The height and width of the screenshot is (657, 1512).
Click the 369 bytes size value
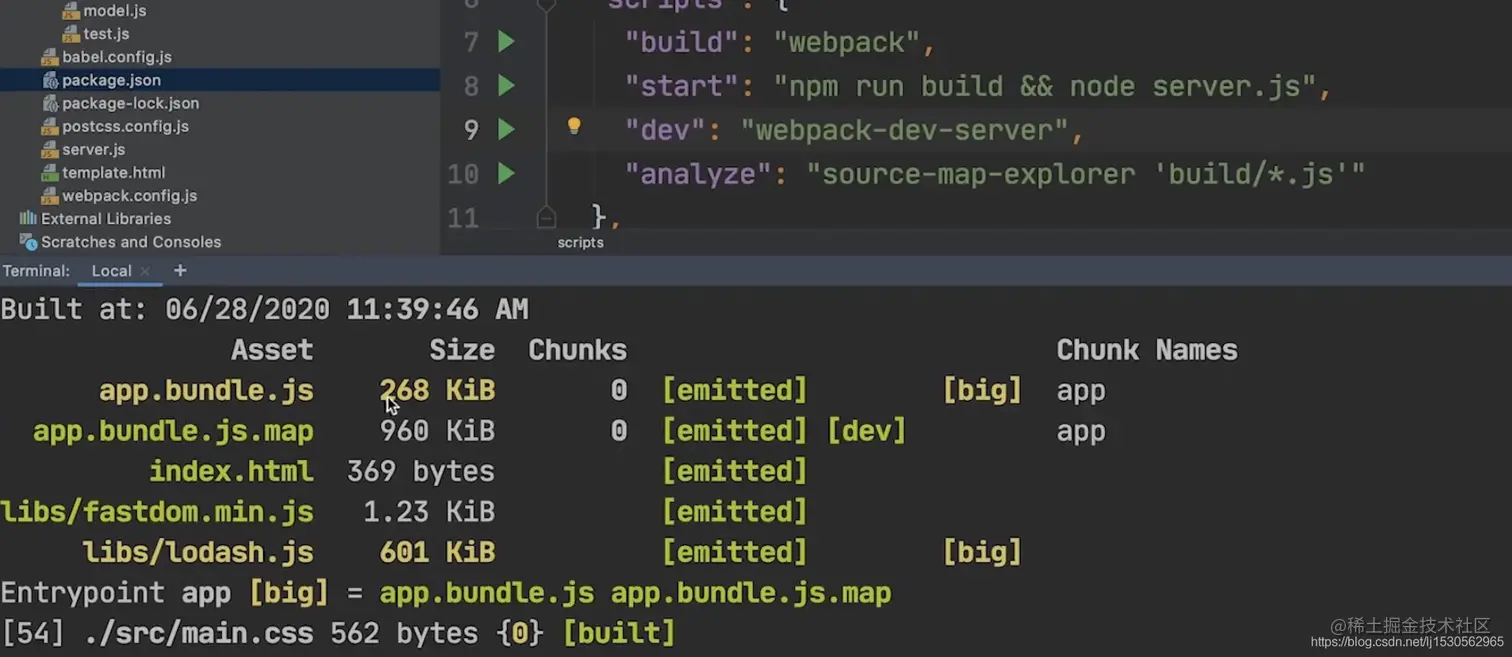[421, 471]
